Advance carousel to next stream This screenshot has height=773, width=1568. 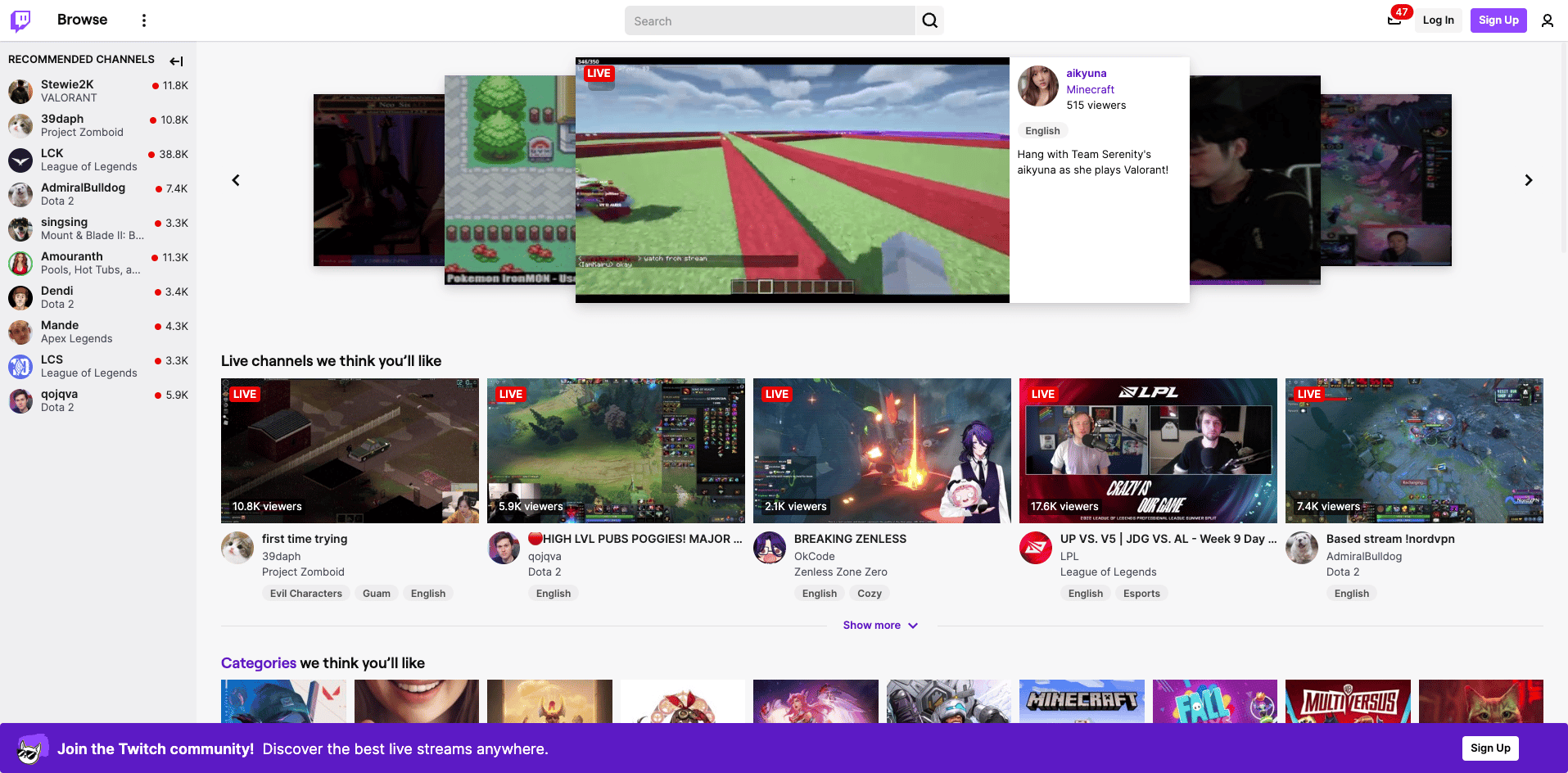(1528, 180)
